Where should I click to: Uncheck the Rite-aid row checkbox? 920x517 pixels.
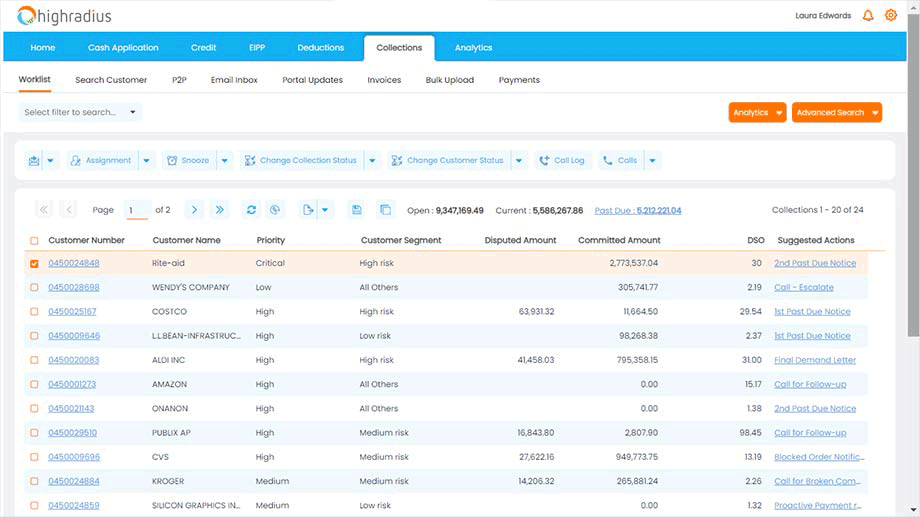pos(35,264)
